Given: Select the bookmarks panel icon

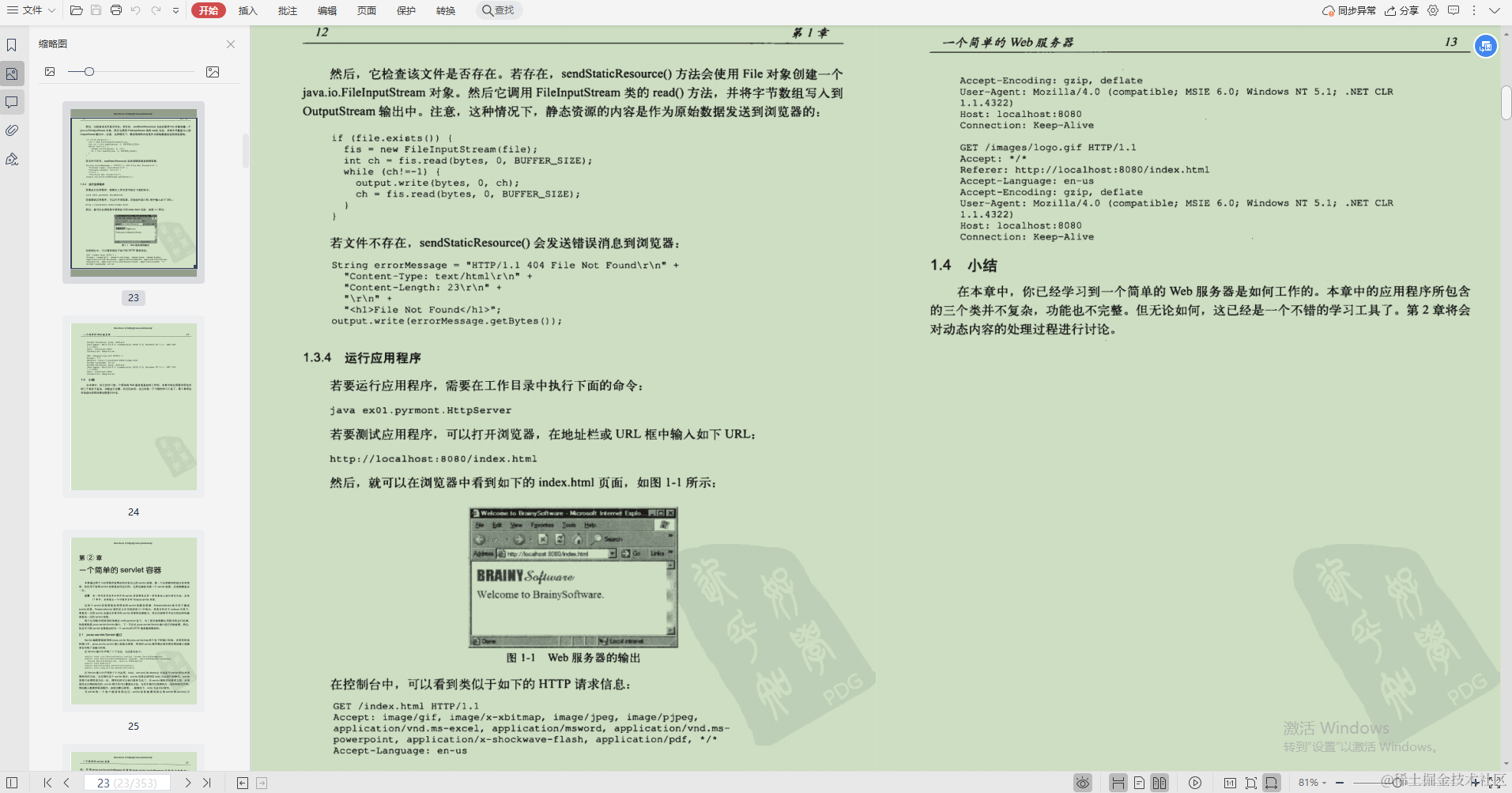Looking at the screenshot, I should point(12,46).
